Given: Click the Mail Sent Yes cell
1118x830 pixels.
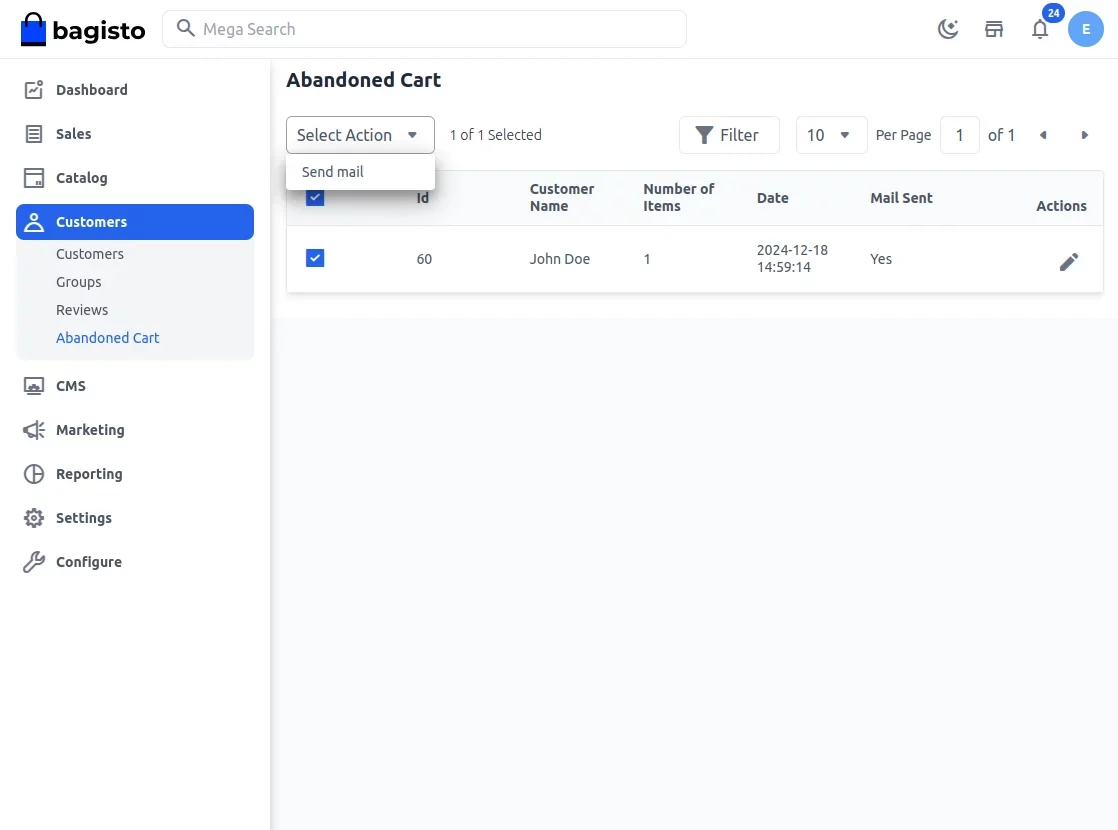Looking at the screenshot, I should pos(881,259).
